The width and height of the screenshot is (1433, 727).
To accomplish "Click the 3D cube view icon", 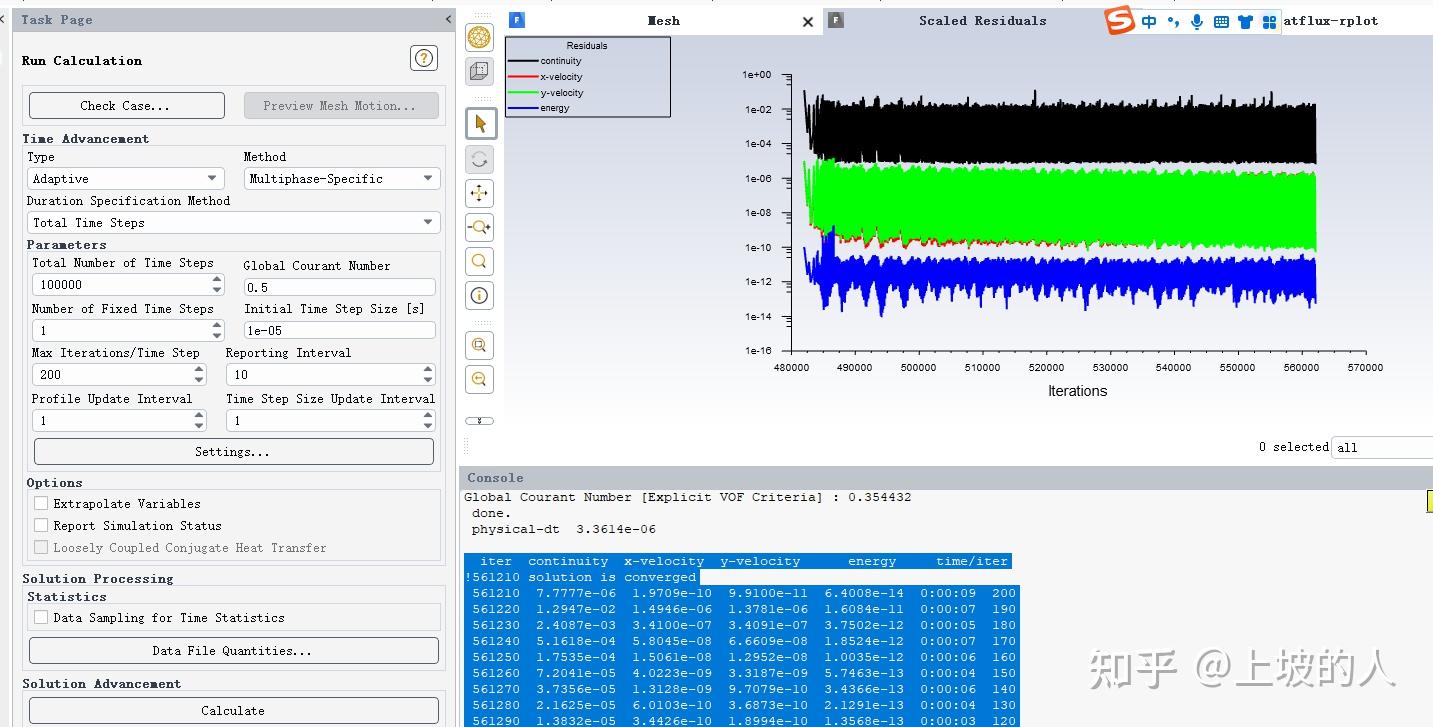I will click(479, 71).
